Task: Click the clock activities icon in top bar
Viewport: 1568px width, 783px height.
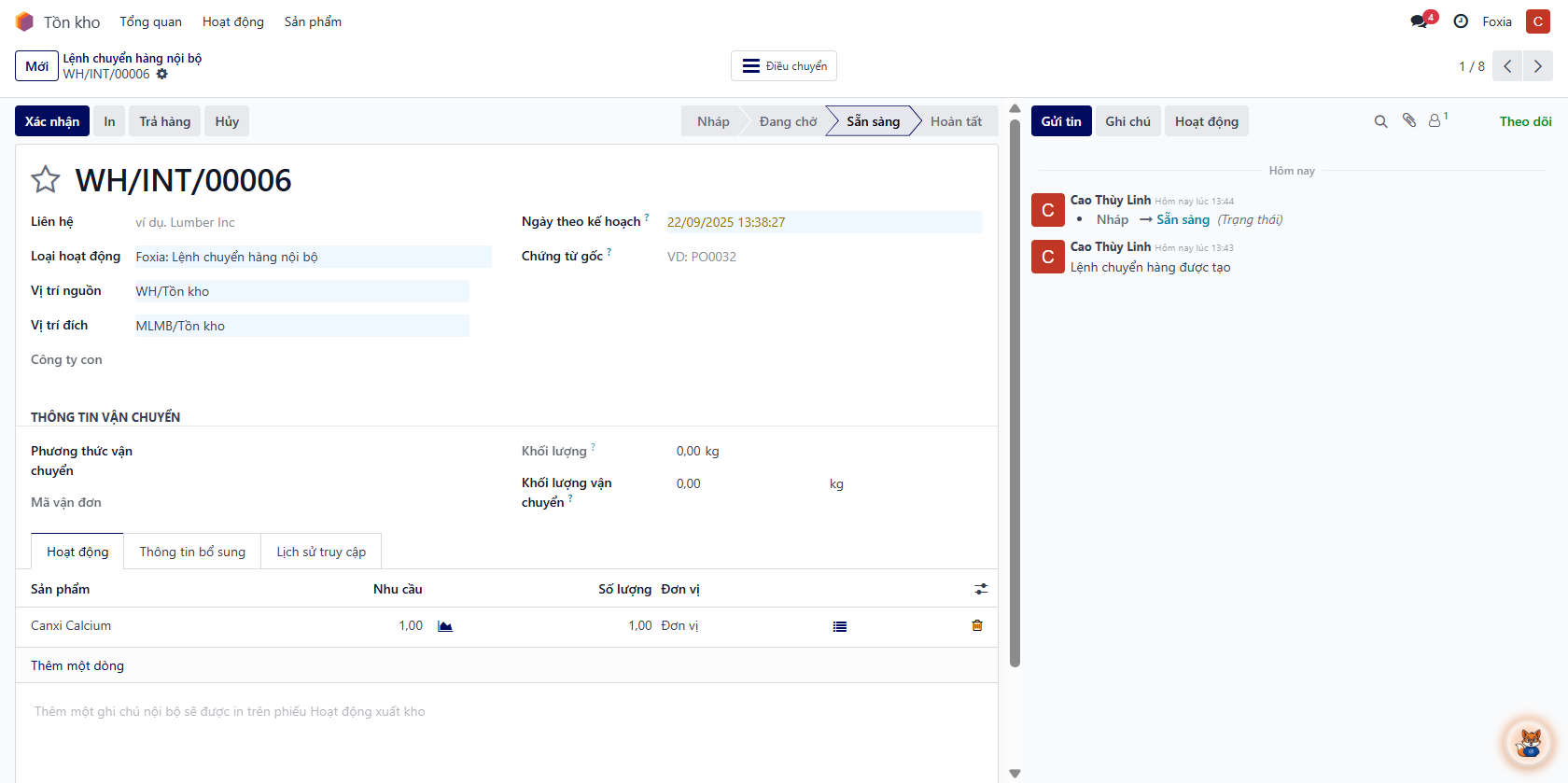Action: [x=1461, y=21]
